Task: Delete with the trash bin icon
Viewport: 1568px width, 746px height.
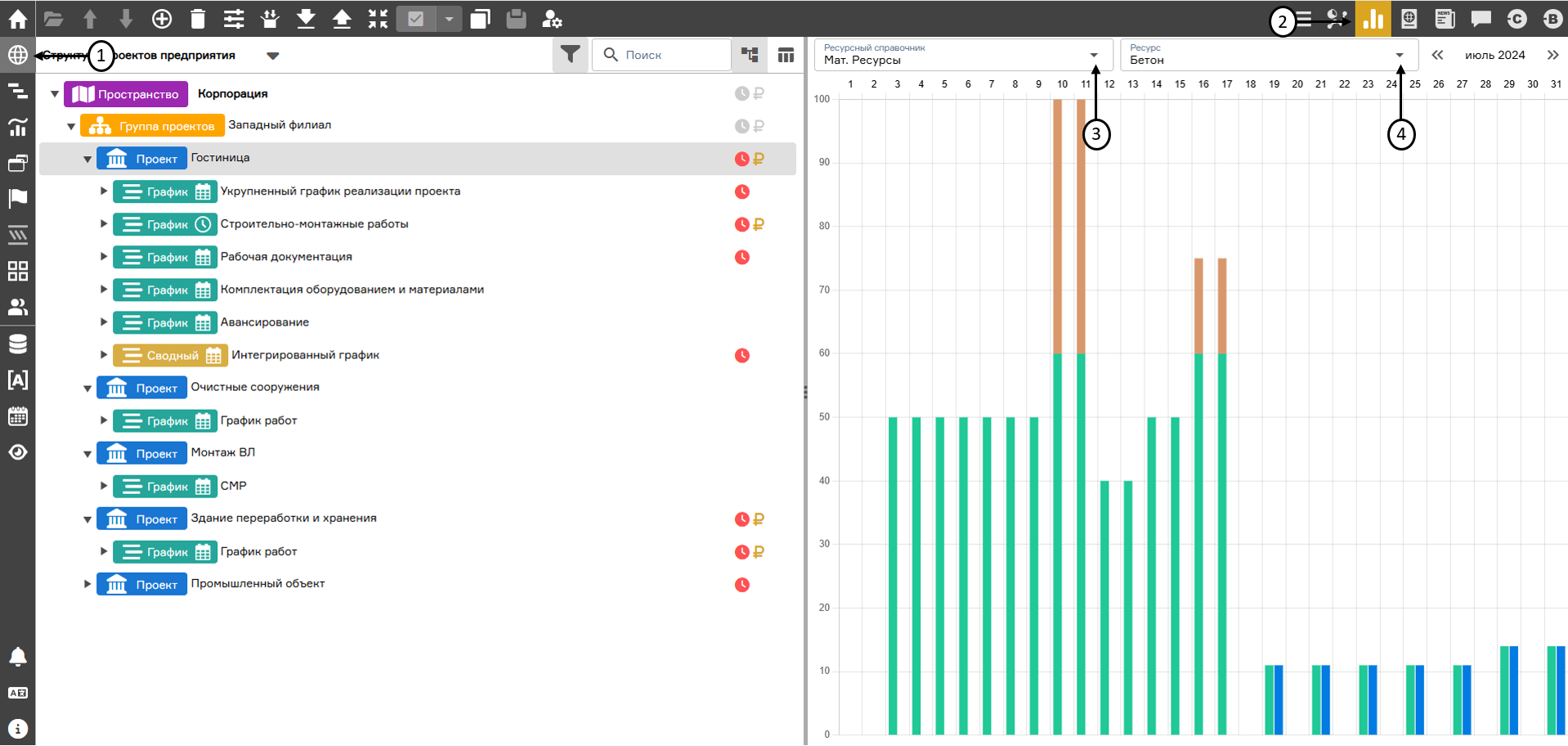Action: (x=198, y=18)
